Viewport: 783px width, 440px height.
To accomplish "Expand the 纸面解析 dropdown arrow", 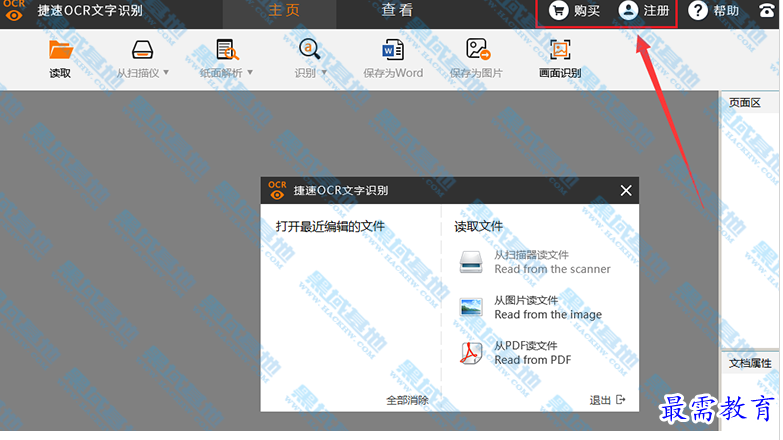I will coord(250,73).
